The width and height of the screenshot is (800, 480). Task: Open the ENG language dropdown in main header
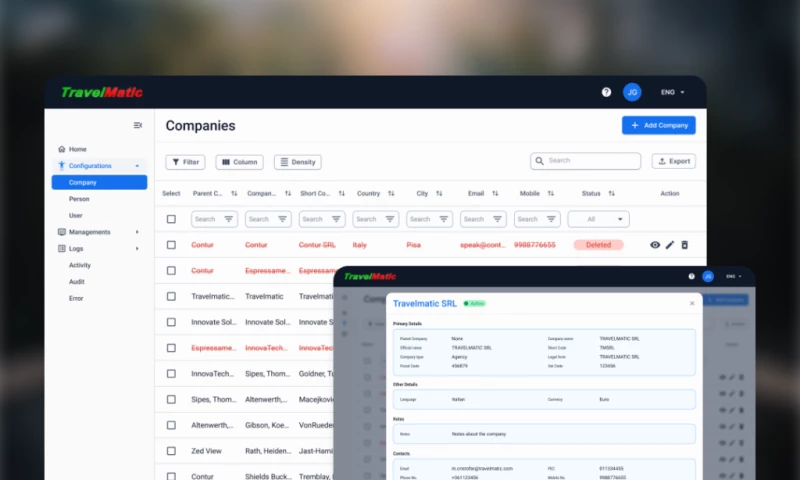(672, 92)
